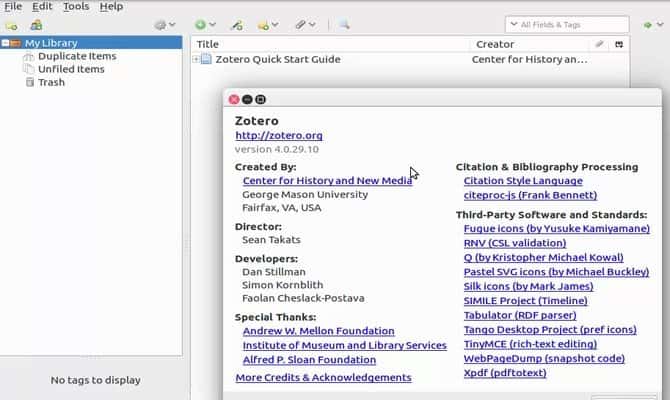Image resolution: width=670 pixels, height=400 pixels.
Task: Close the About Zotero dialog
Action: tap(234, 100)
